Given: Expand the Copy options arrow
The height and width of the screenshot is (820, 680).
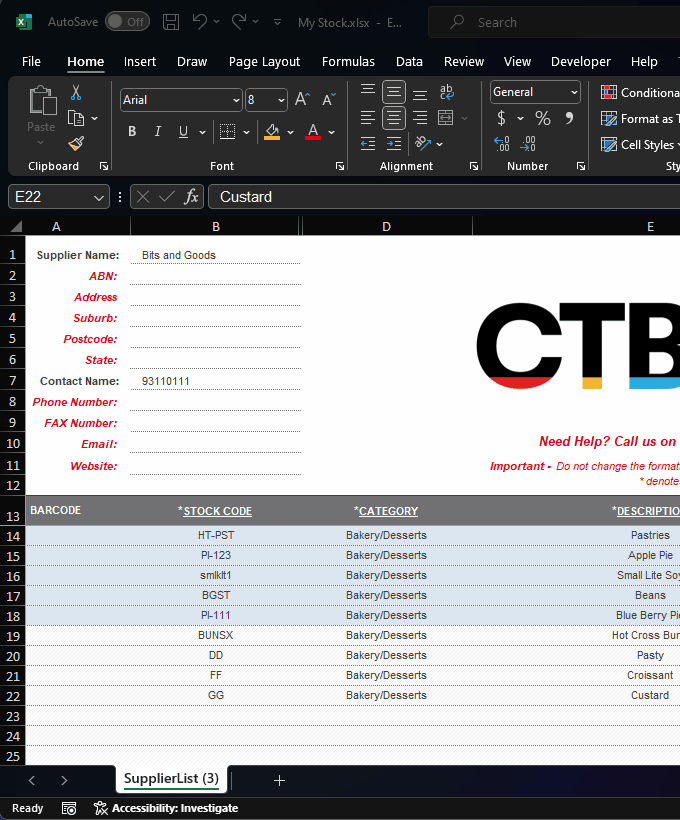Looking at the screenshot, I should 95,119.
